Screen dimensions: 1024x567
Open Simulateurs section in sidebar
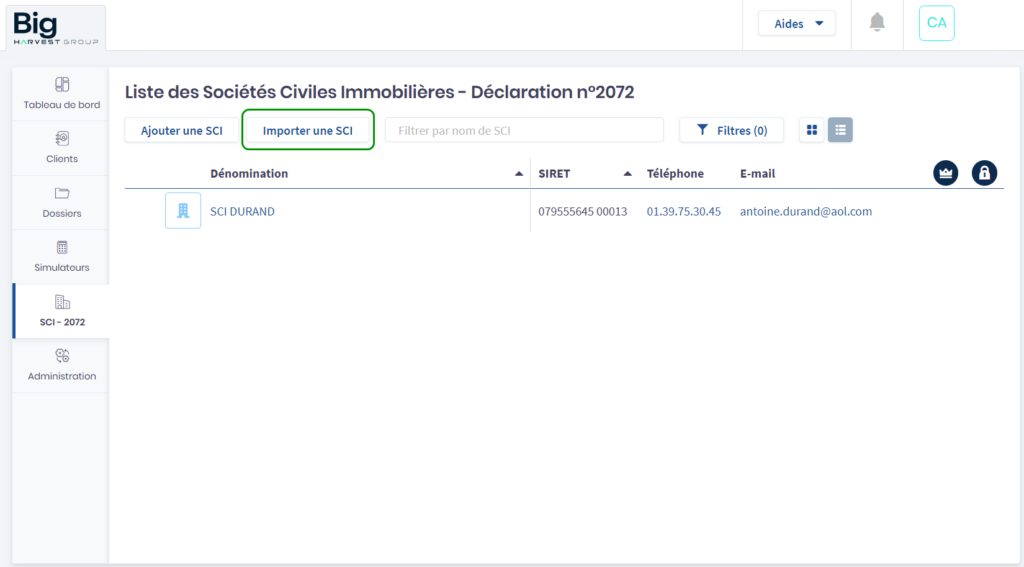tap(61, 256)
